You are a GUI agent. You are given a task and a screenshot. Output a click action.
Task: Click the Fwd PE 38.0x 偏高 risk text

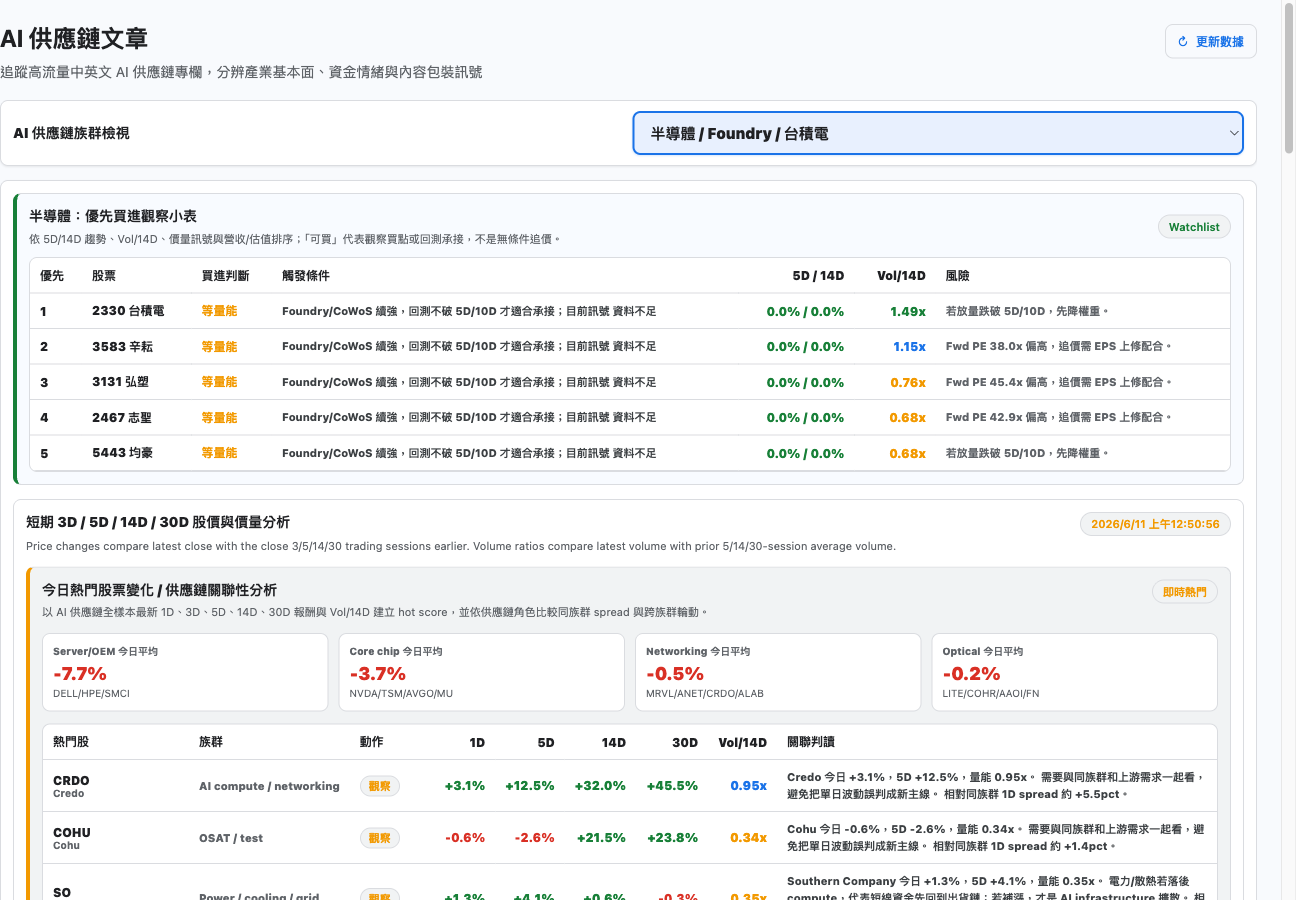1058,347
